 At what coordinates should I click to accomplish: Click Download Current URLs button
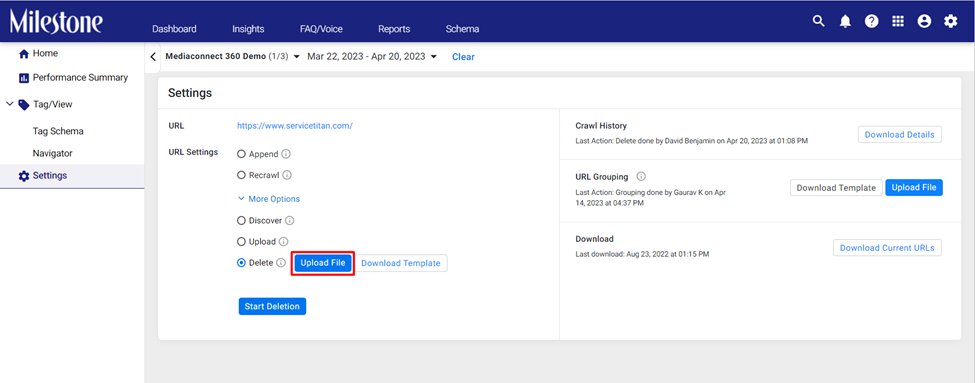click(887, 247)
